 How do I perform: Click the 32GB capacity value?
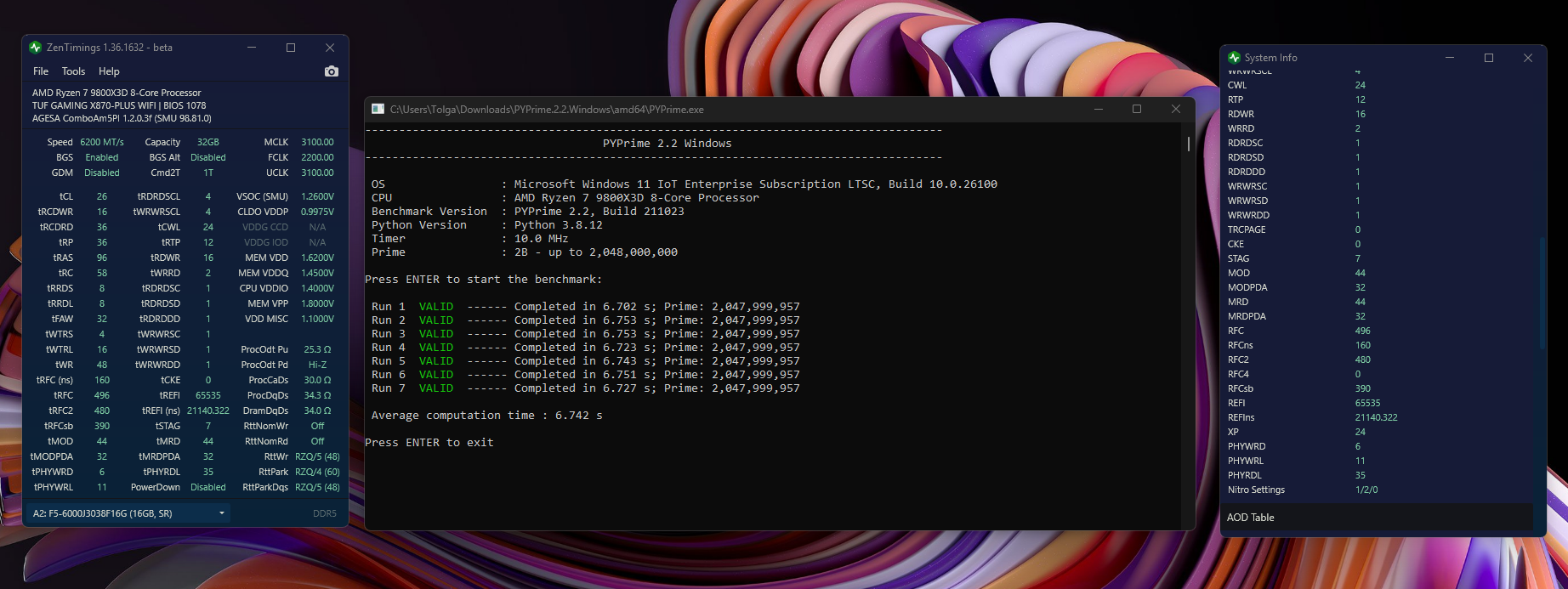(x=208, y=142)
